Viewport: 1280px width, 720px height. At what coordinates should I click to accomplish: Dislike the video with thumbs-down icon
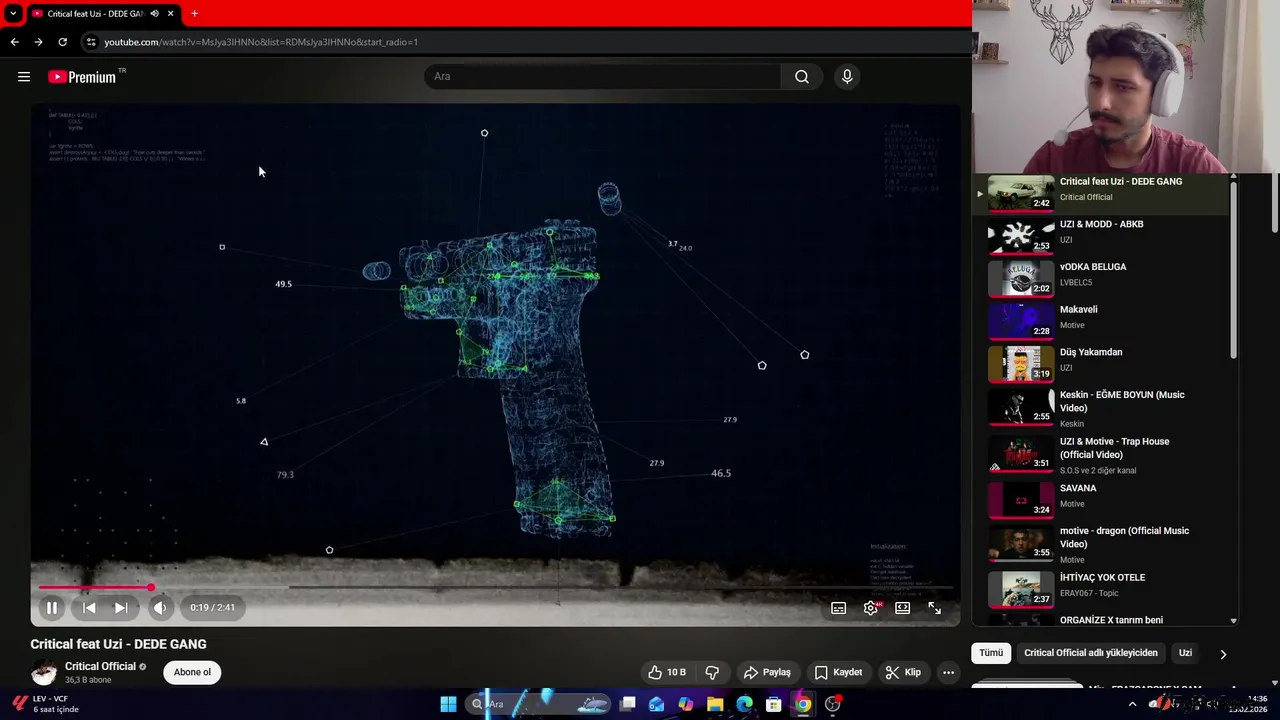[x=713, y=672]
